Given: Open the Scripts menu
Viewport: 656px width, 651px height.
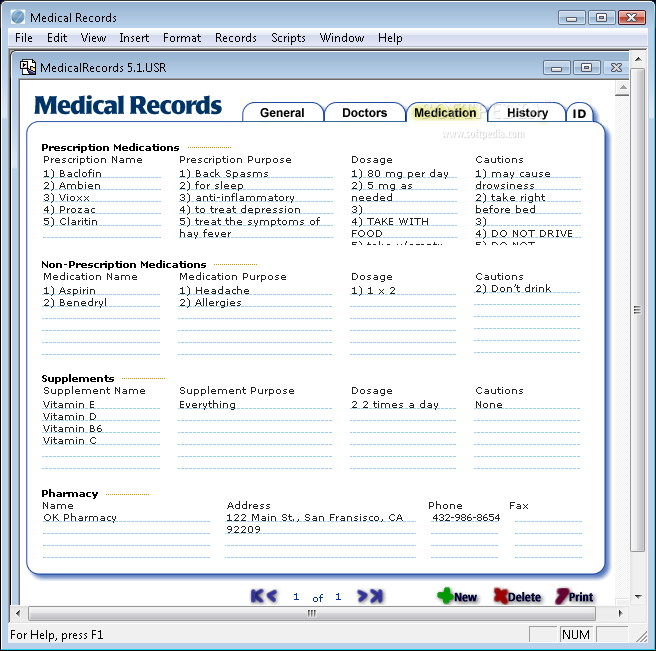Looking at the screenshot, I should (288, 38).
